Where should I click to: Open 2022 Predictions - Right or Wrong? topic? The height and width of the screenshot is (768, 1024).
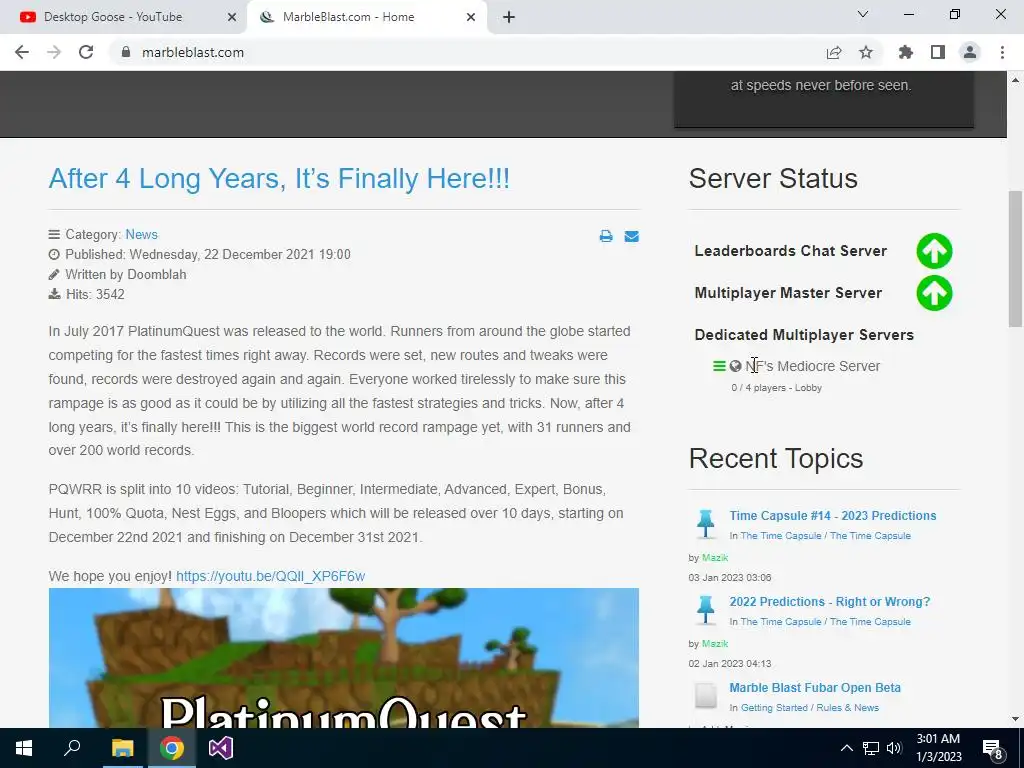(x=829, y=601)
